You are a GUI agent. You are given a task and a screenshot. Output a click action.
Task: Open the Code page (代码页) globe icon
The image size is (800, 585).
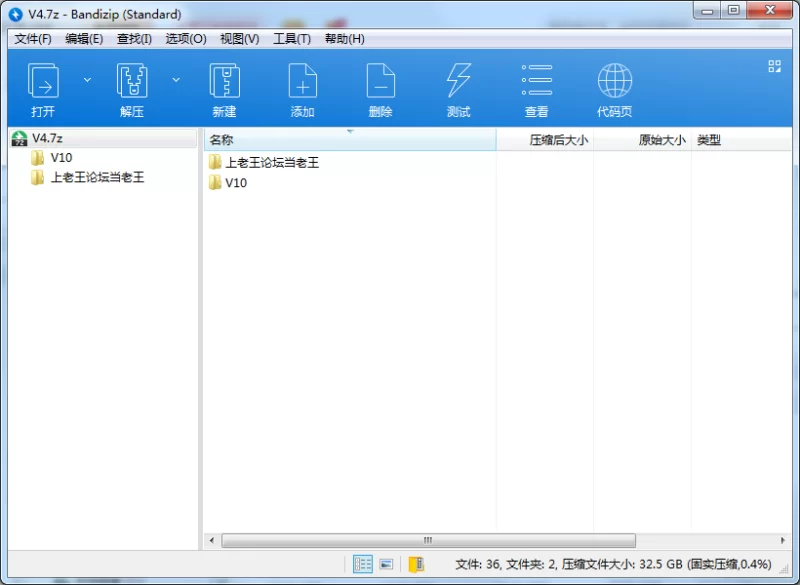pyautogui.click(x=615, y=81)
